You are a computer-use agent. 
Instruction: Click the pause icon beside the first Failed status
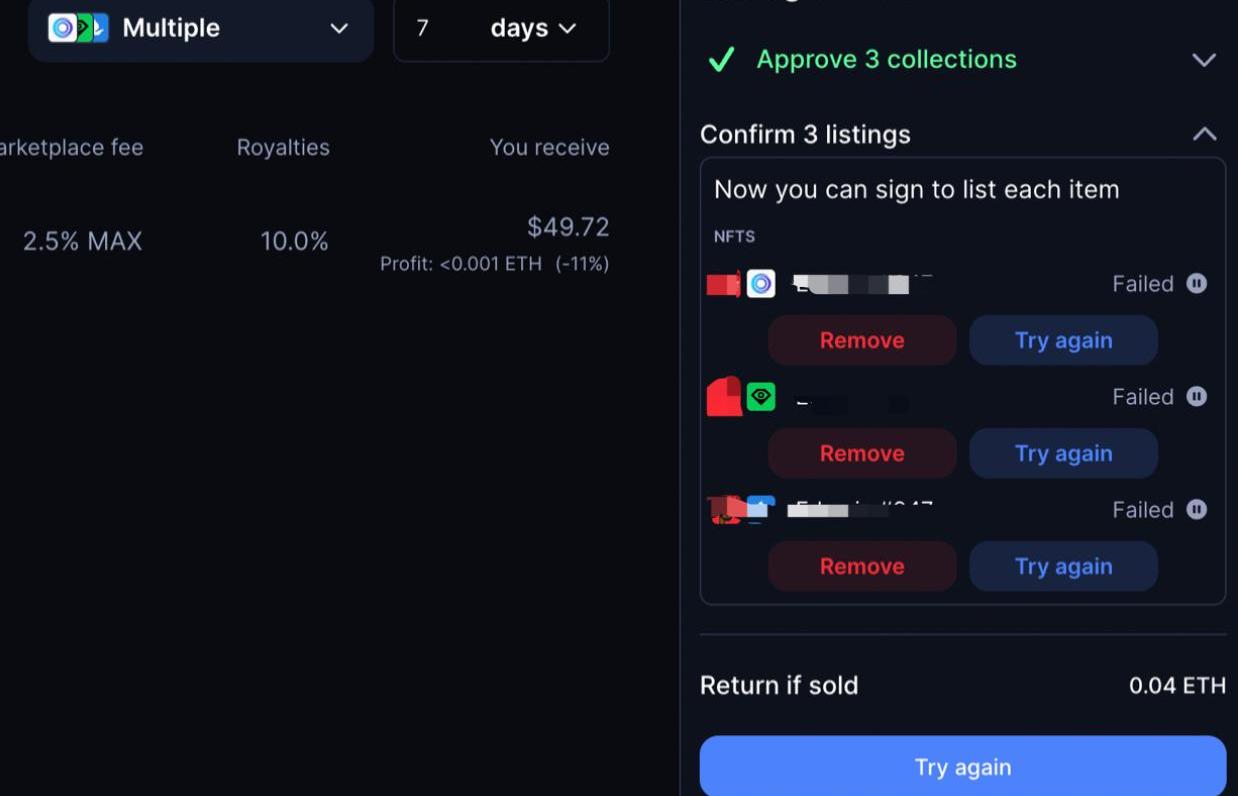tap(1196, 284)
